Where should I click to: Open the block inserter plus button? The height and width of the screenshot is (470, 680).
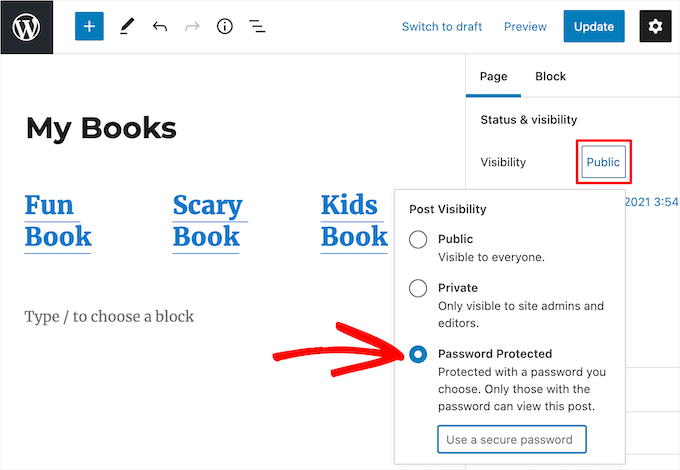(89, 27)
